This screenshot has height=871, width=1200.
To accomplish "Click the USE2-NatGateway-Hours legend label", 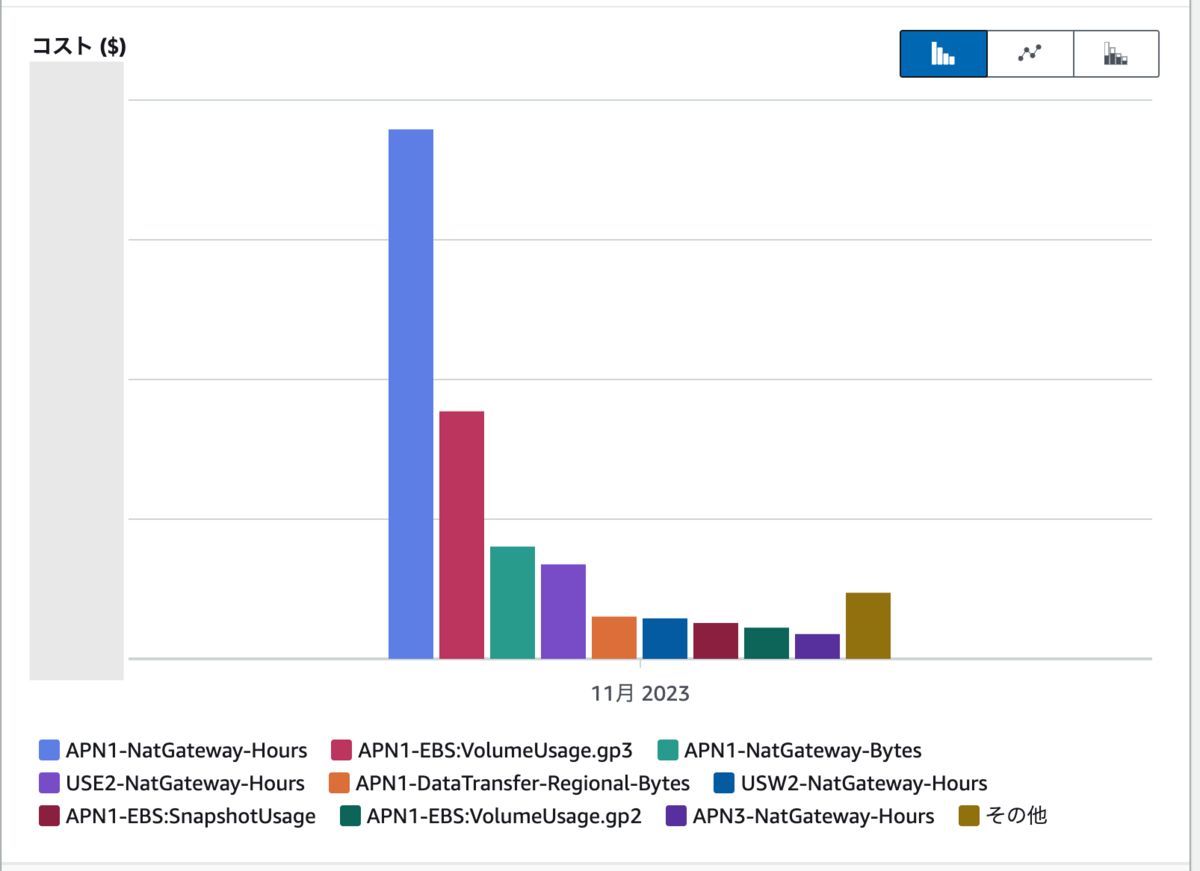I will (x=185, y=783).
